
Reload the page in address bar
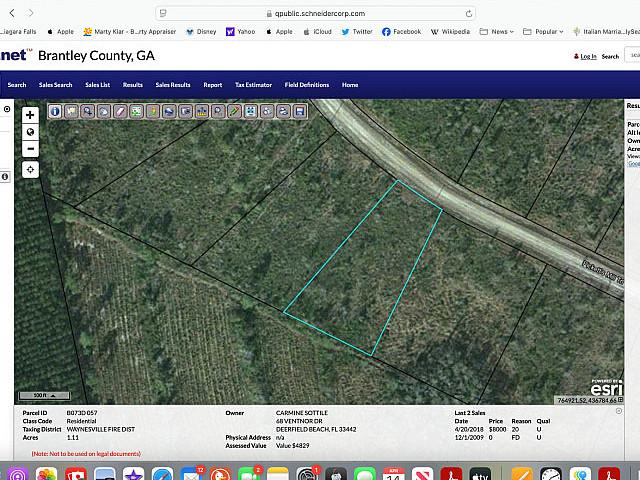click(x=469, y=13)
